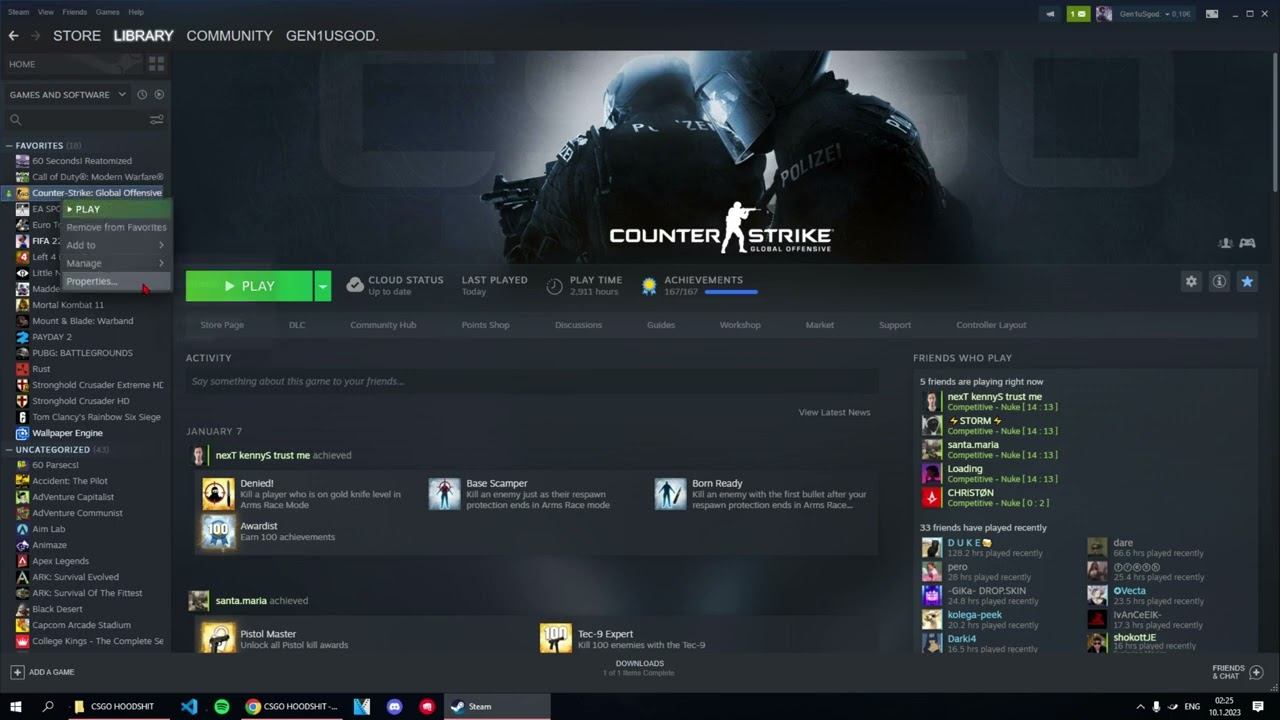
Task: Click the Base Scamper achievement icon
Action: (x=444, y=494)
